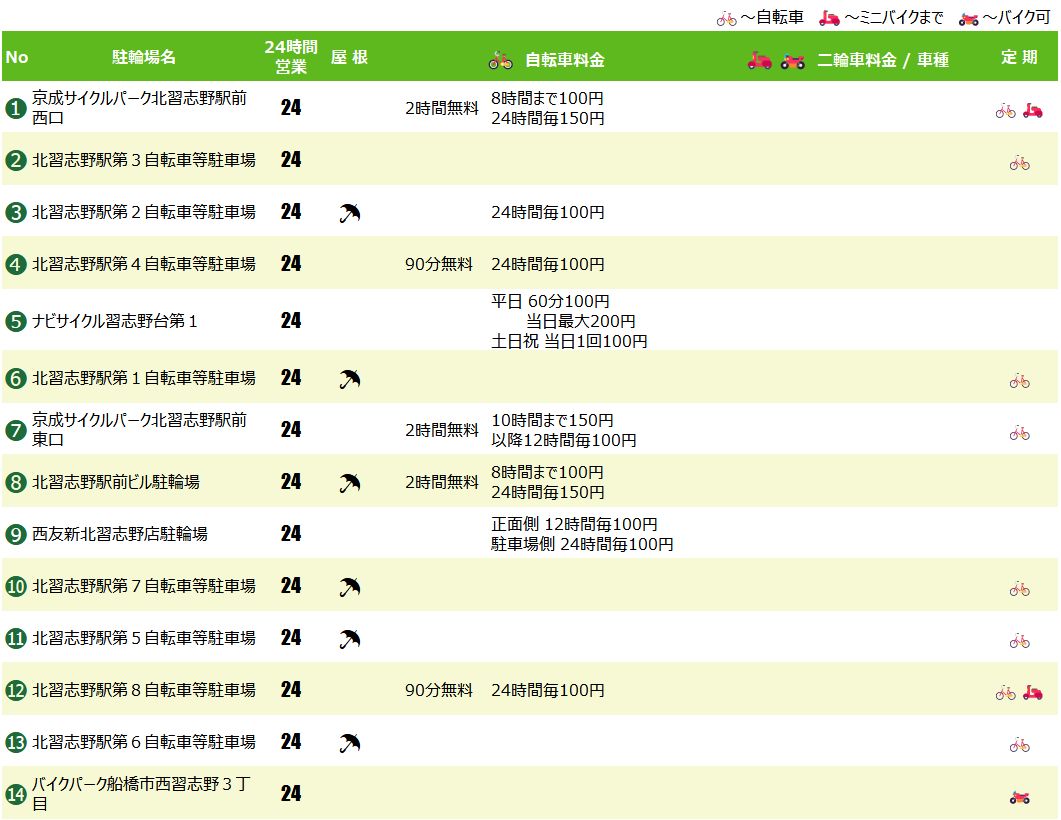The width and height of the screenshot is (1061, 820).
Task: Click the green bicycle icon in 自転車料金 header
Action: (x=501, y=60)
